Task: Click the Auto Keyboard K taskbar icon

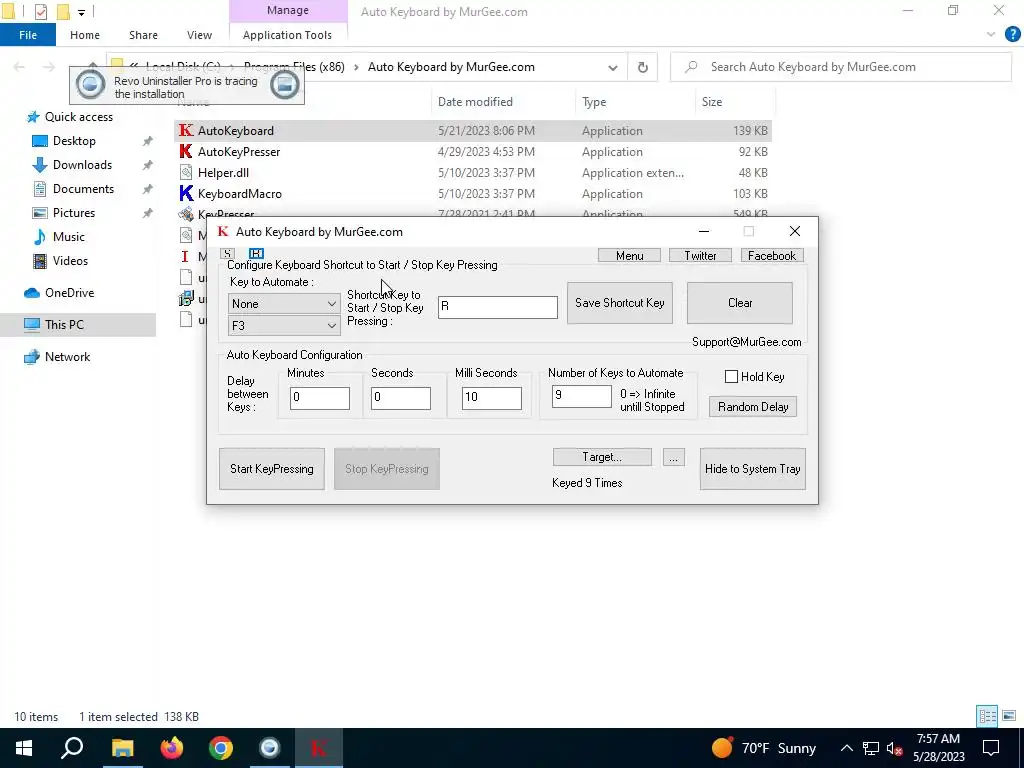Action: (319, 748)
